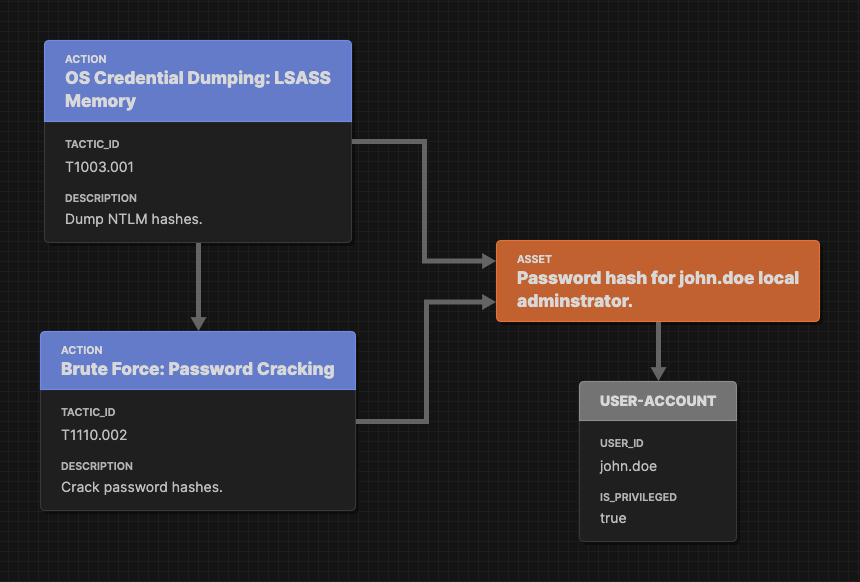This screenshot has width=860, height=582.
Task: Select the OS Credential Dumping: LSASS Memory title
Action: coord(197,89)
